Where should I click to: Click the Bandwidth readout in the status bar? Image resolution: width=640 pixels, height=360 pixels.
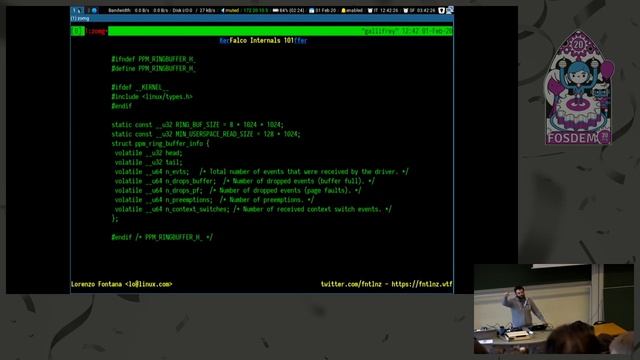(x=138, y=11)
